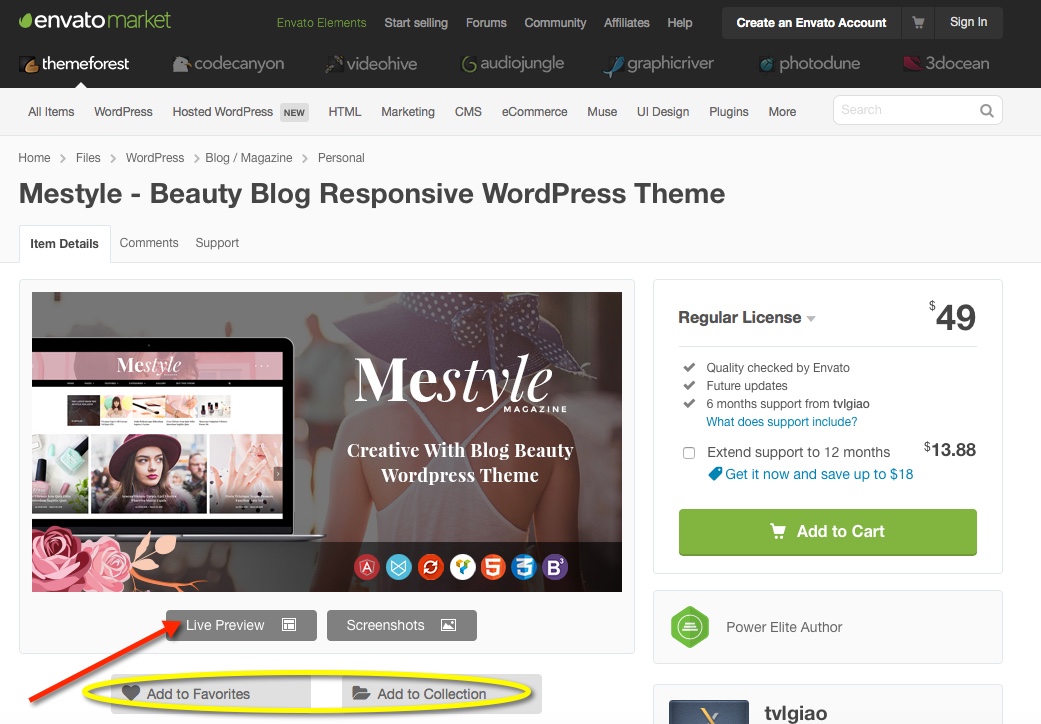
Task: Click the green Power Elite Author badge
Action: coord(690,627)
